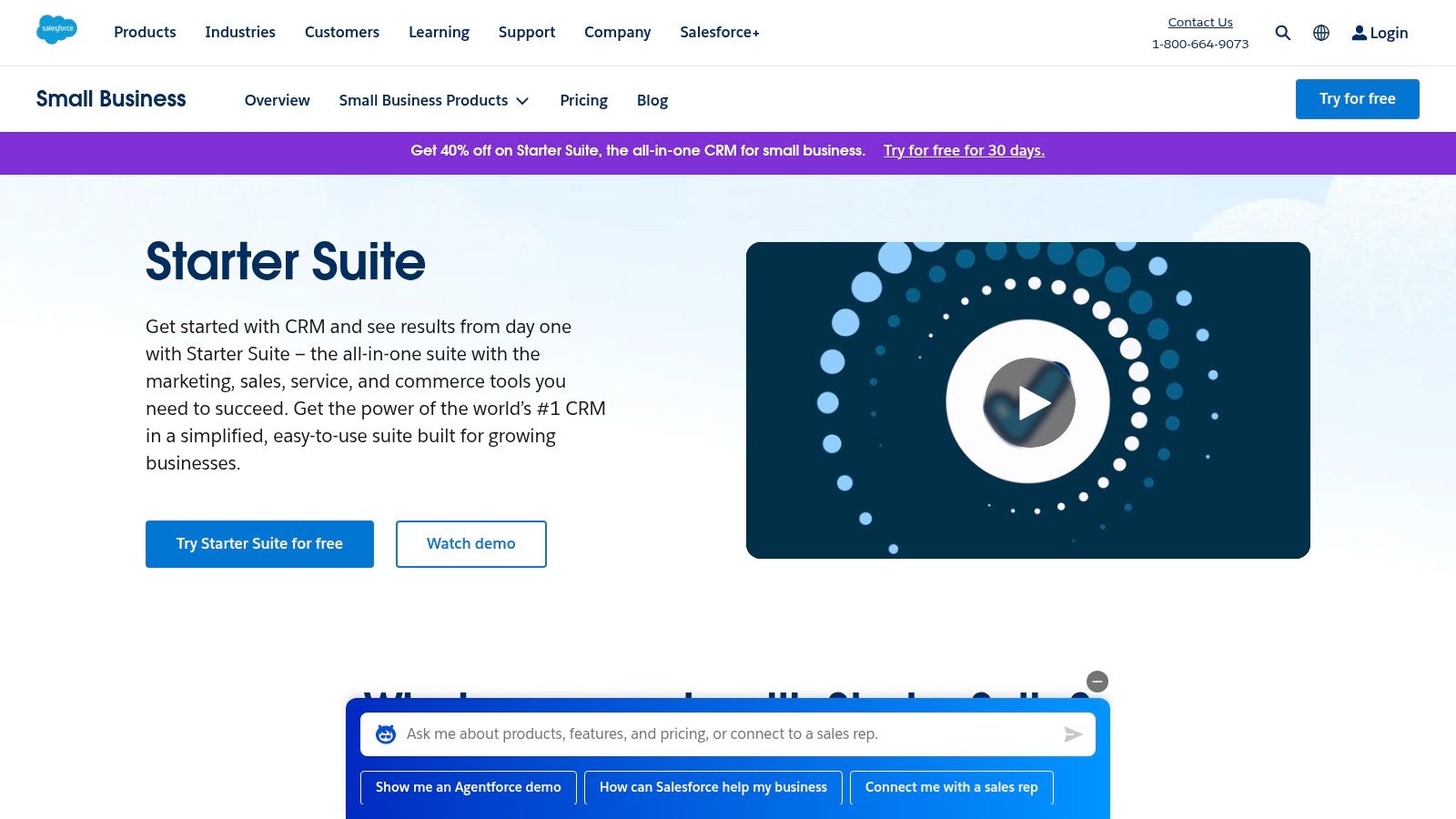Open the Industries menu
1456x819 pixels.
pos(240,32)
